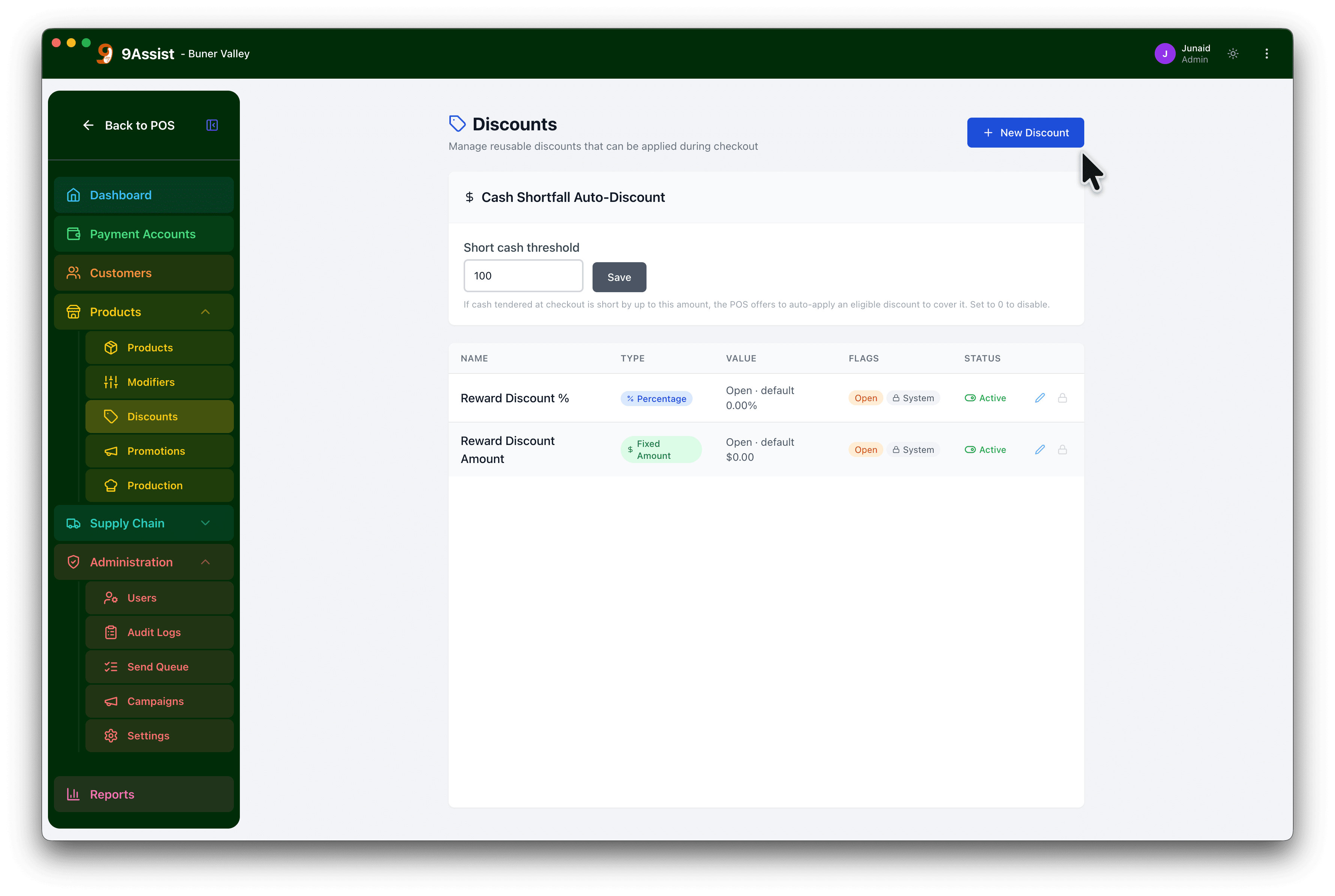Click the dollar icon beside Cash Shortfall

click(x=469, y=197)
